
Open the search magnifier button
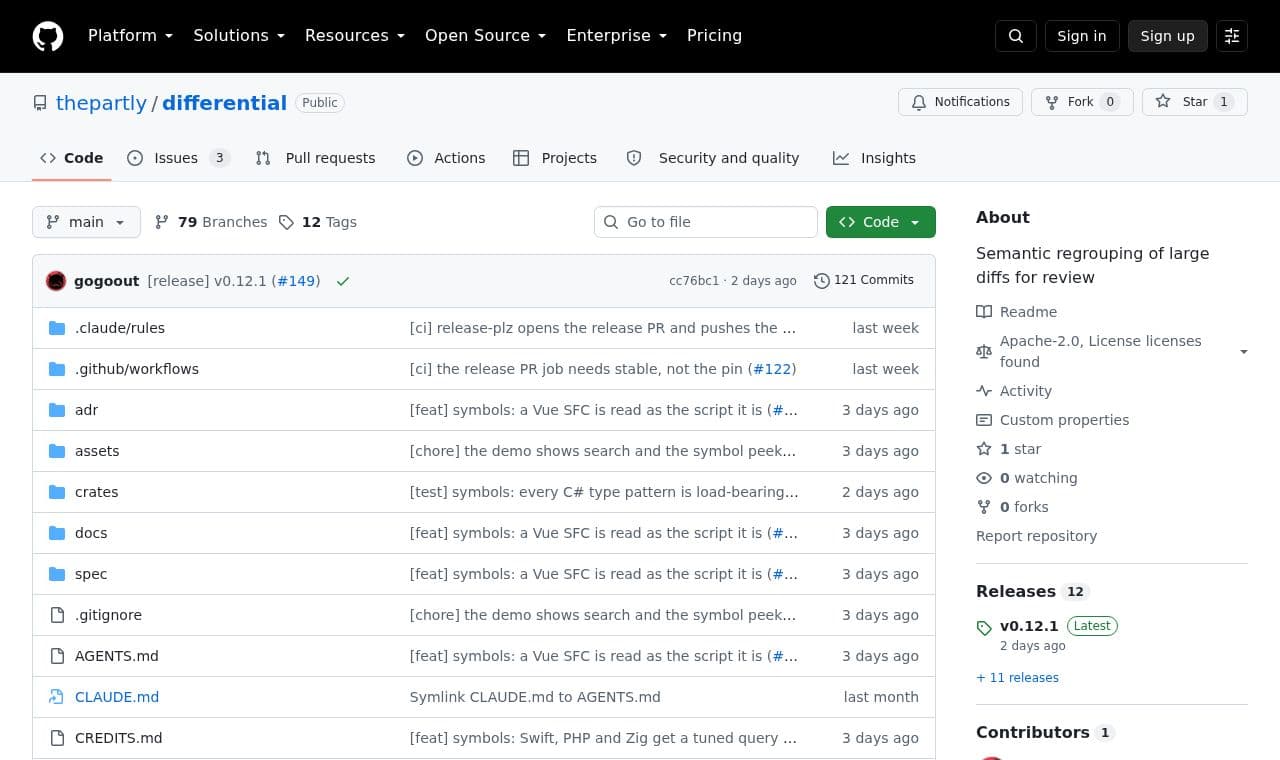1016,36
